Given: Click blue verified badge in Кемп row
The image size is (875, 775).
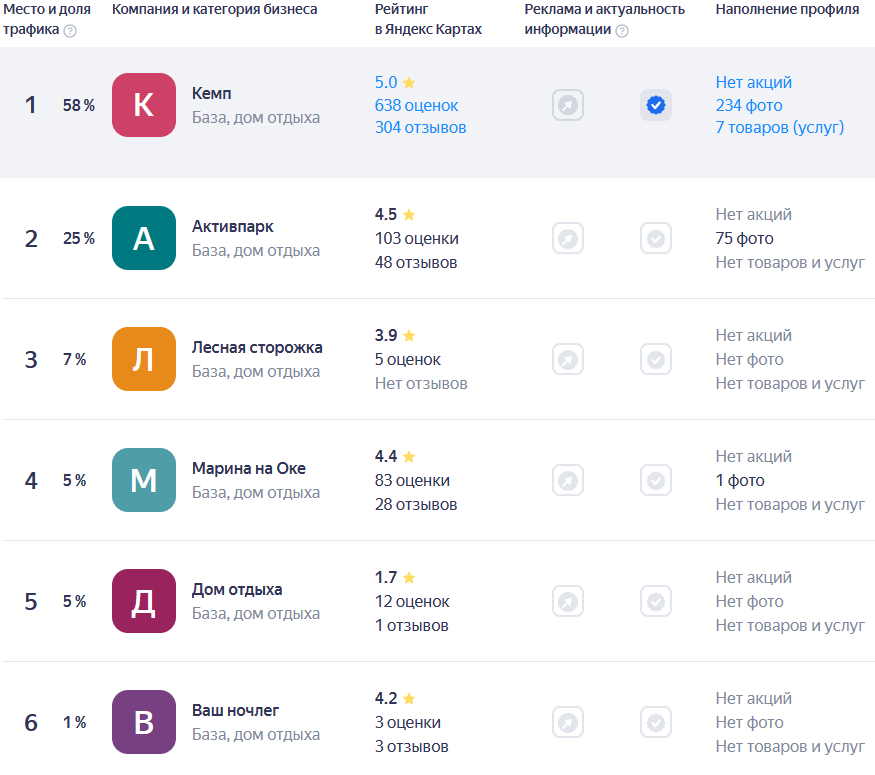Looking at the screenshot, I should (x=656, y=105).
